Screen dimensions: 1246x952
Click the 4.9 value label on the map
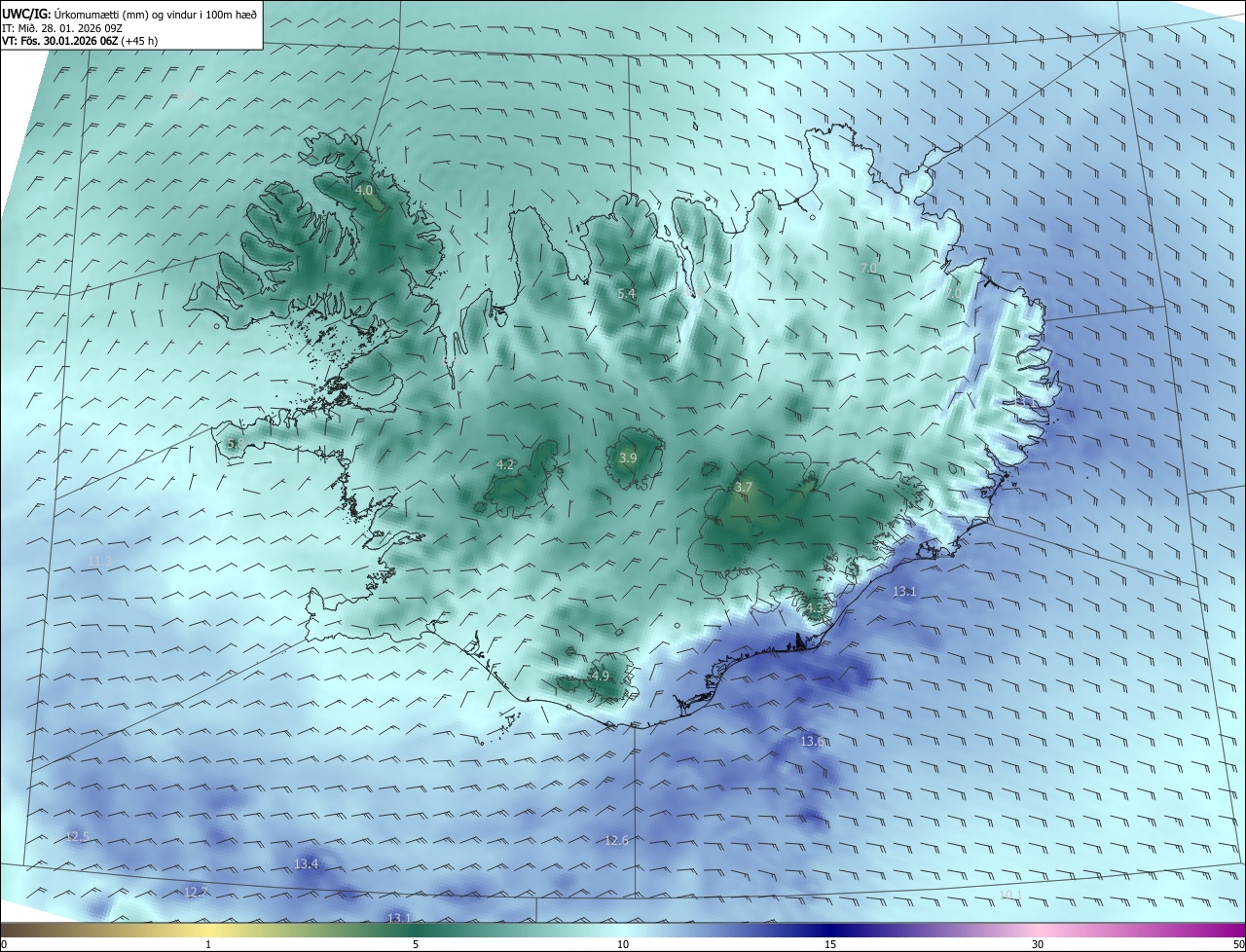click(601, 676)
